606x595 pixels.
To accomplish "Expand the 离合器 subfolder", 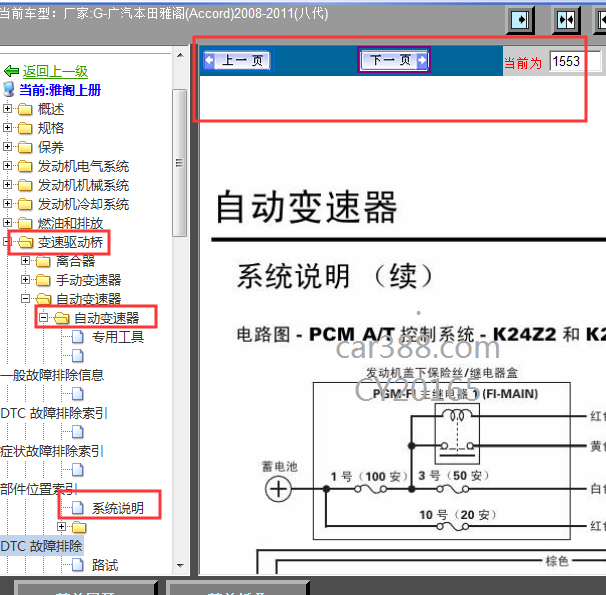I will coord(25,261).
